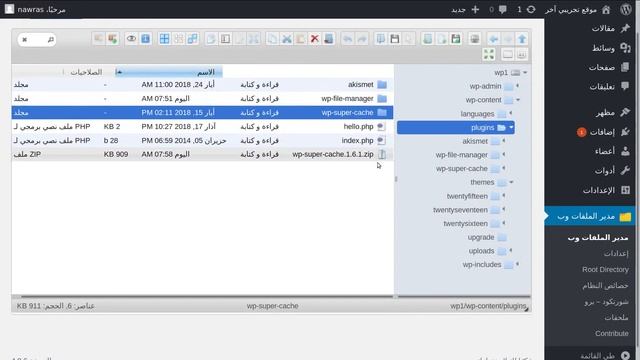
Task: Open Contribute submenu link
Action: pyautogui.click(x=611, y=333)
